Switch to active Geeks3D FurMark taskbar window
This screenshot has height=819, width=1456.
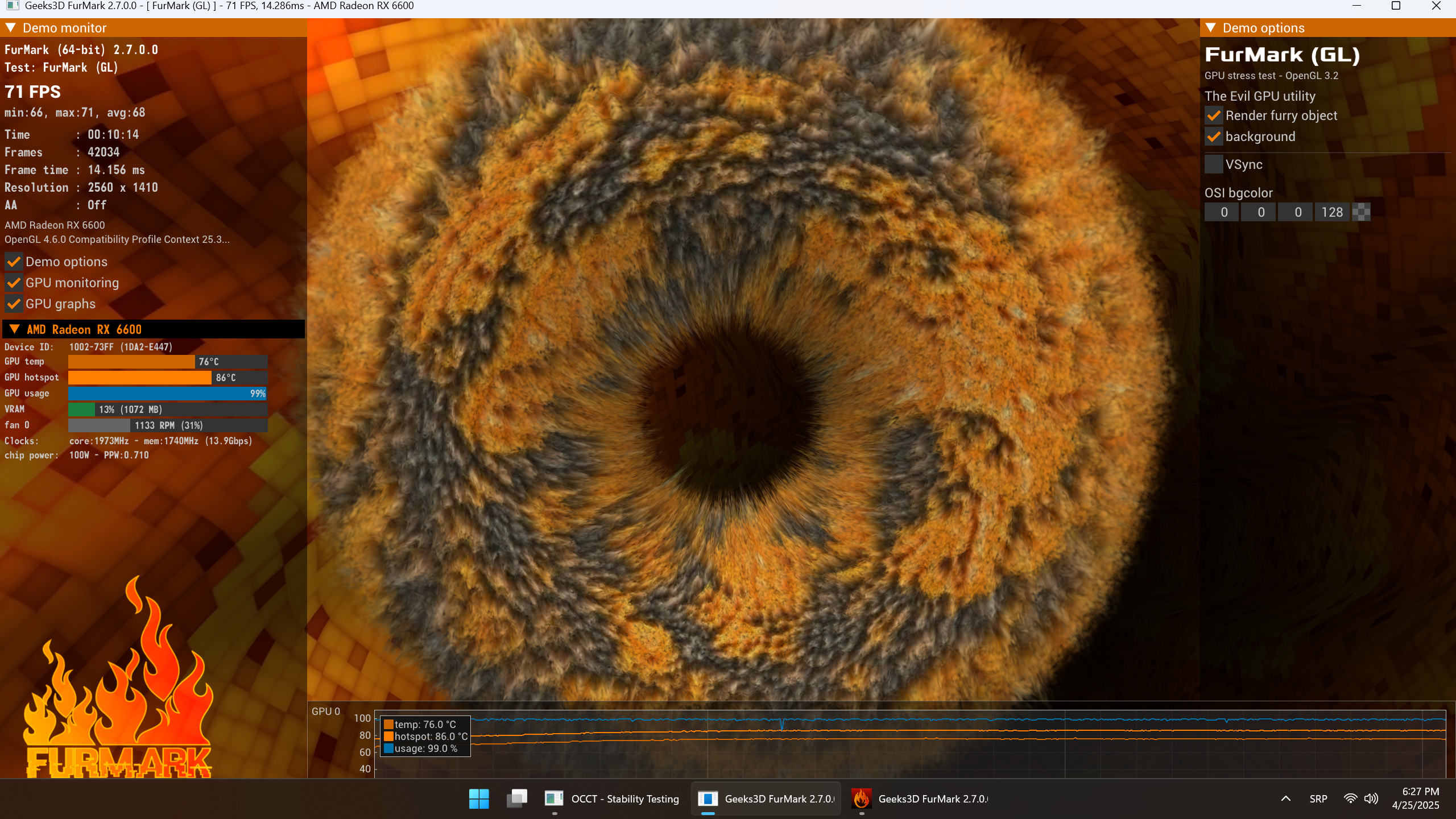tap(766, 799)
